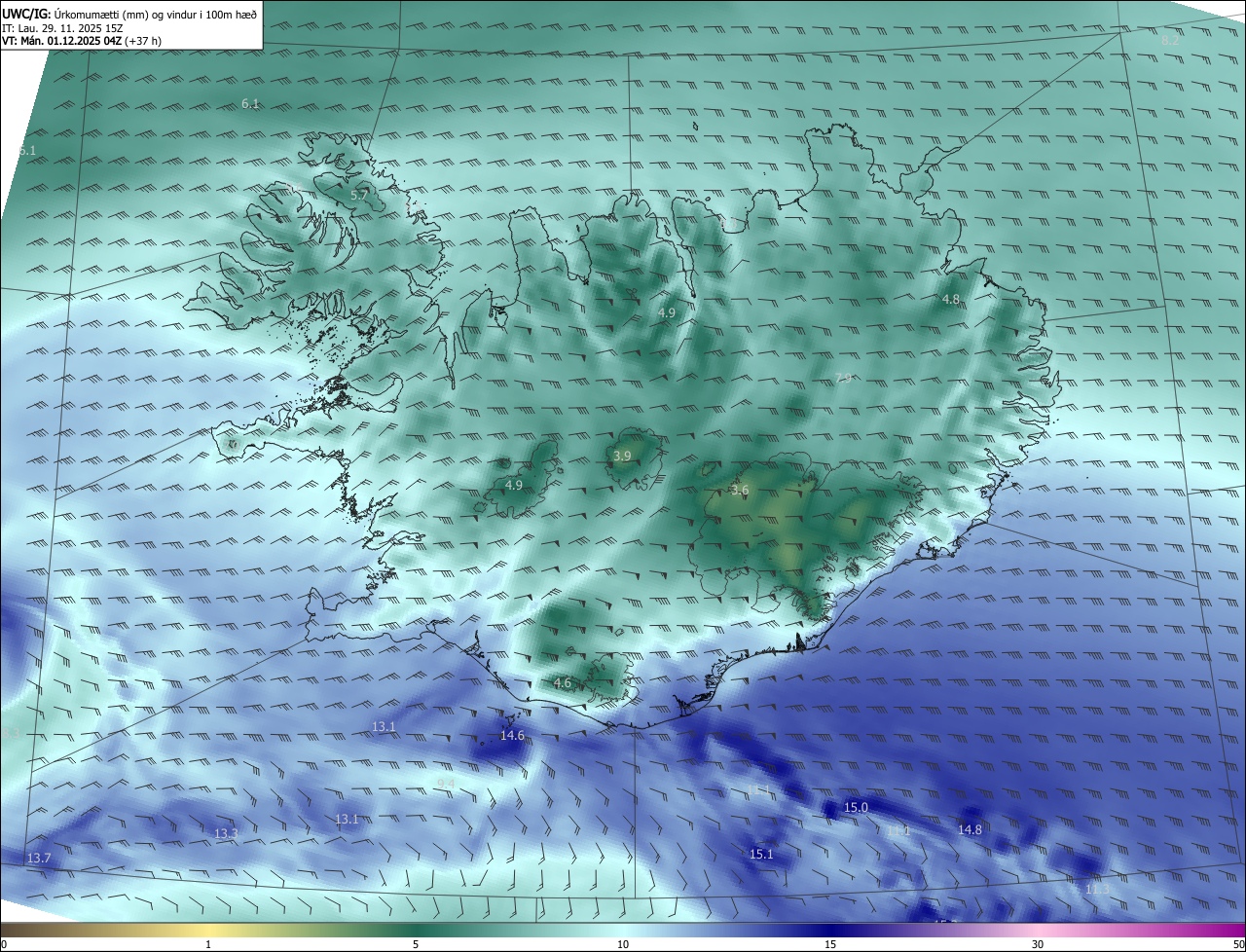The width and height of the screenshot is (1246, 952).
Task: Click the faint 11.3 value
Action: (x=1097, y=890)
